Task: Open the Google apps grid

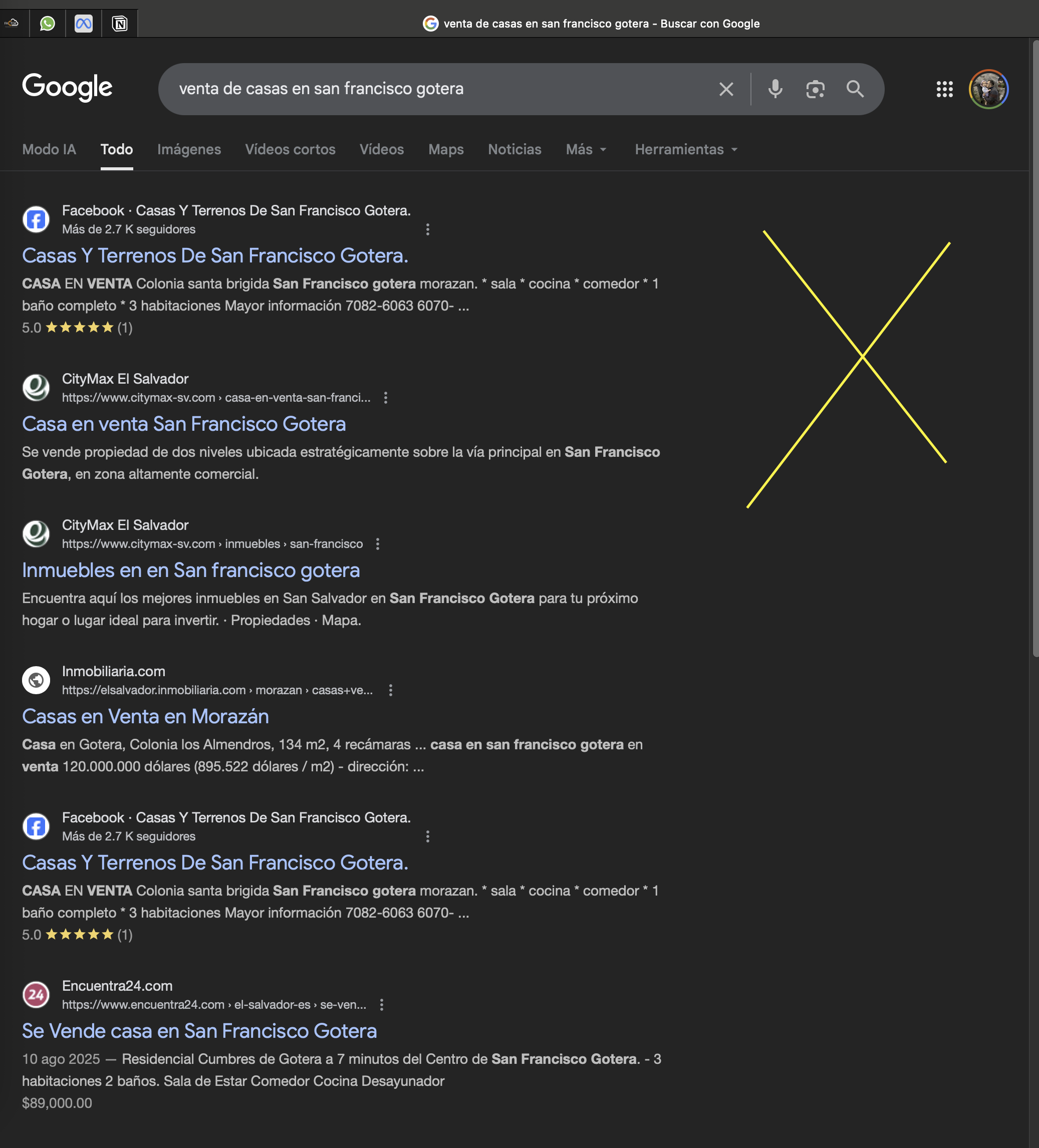Action: click(x=944, y=89)
